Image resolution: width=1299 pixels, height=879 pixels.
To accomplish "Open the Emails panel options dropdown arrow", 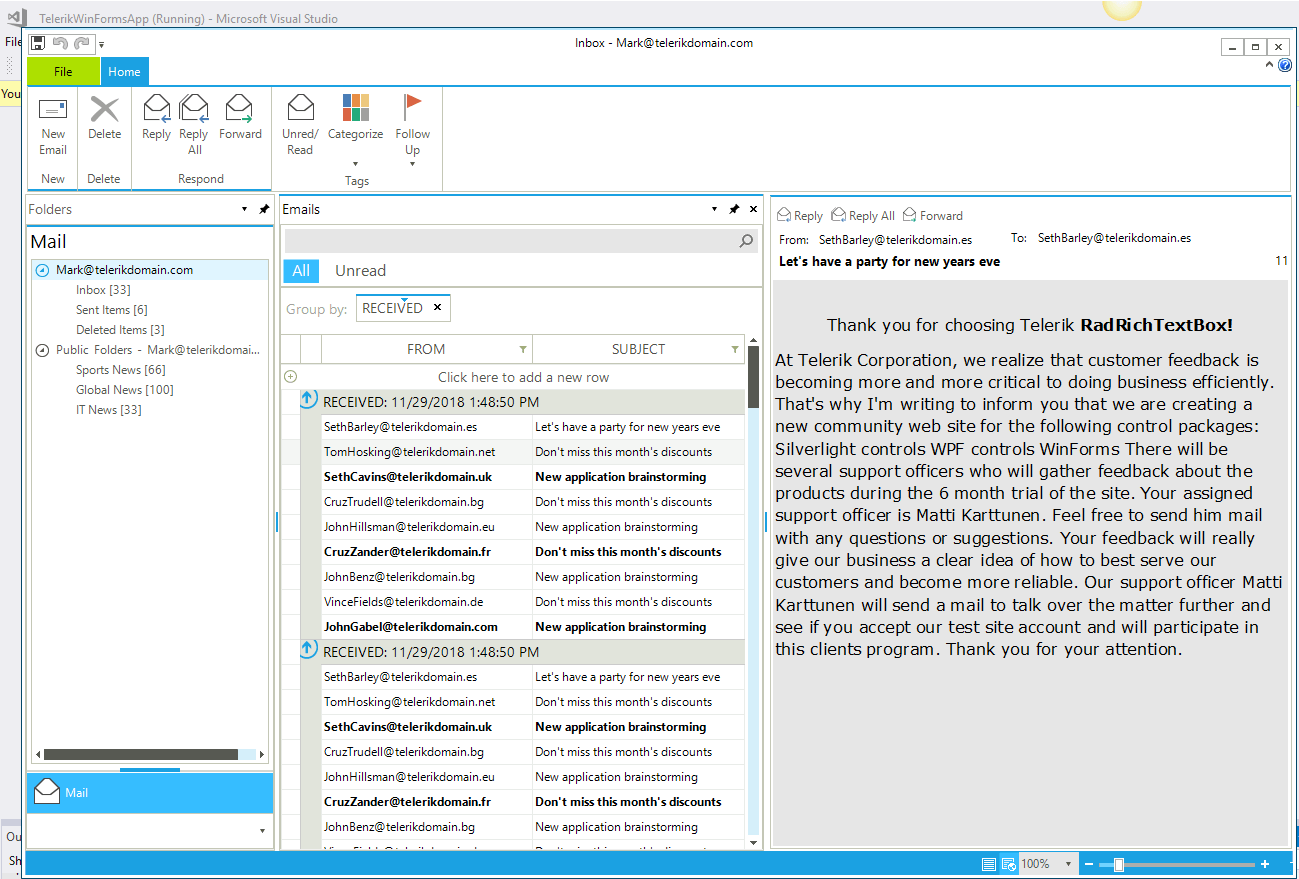I will click(x=715, y=209).
